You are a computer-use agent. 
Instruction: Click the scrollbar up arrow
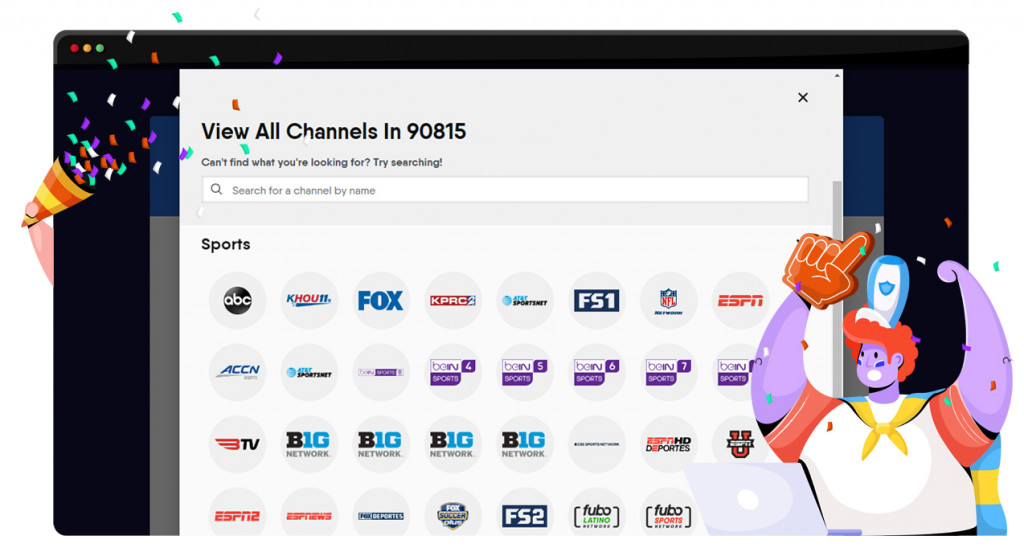[x=837, y=76]
